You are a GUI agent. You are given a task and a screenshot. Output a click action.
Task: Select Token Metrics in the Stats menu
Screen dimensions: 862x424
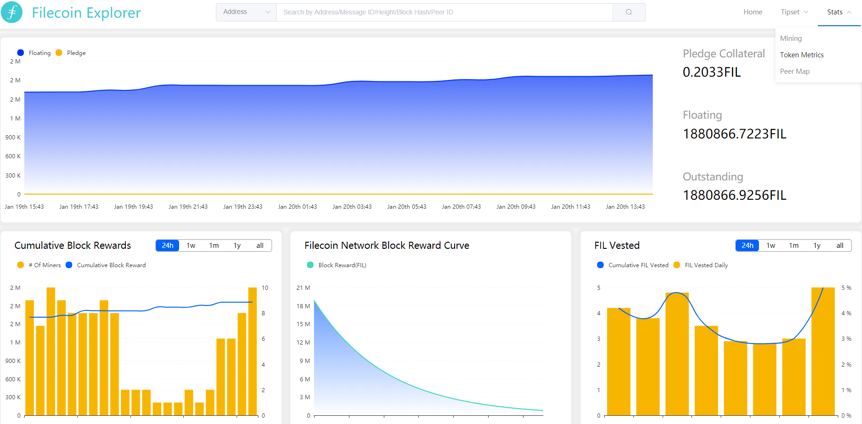(802, 55)
